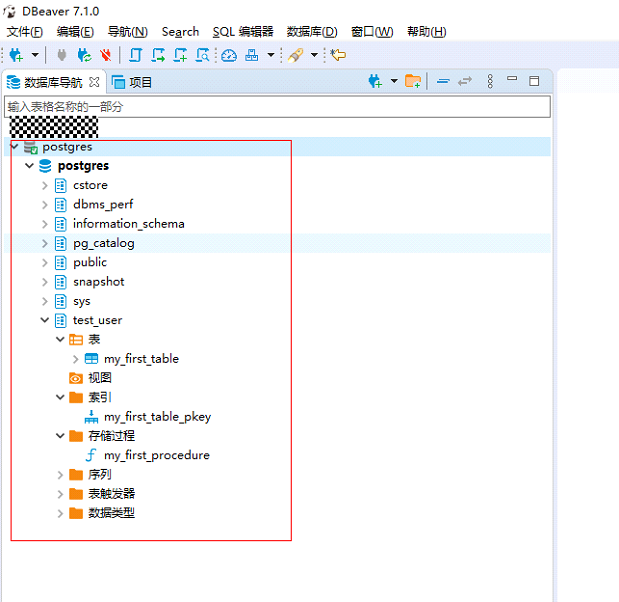Screen dimensions: 619x602
Task: Select the test_user schema icon
Action: (60, 321)
